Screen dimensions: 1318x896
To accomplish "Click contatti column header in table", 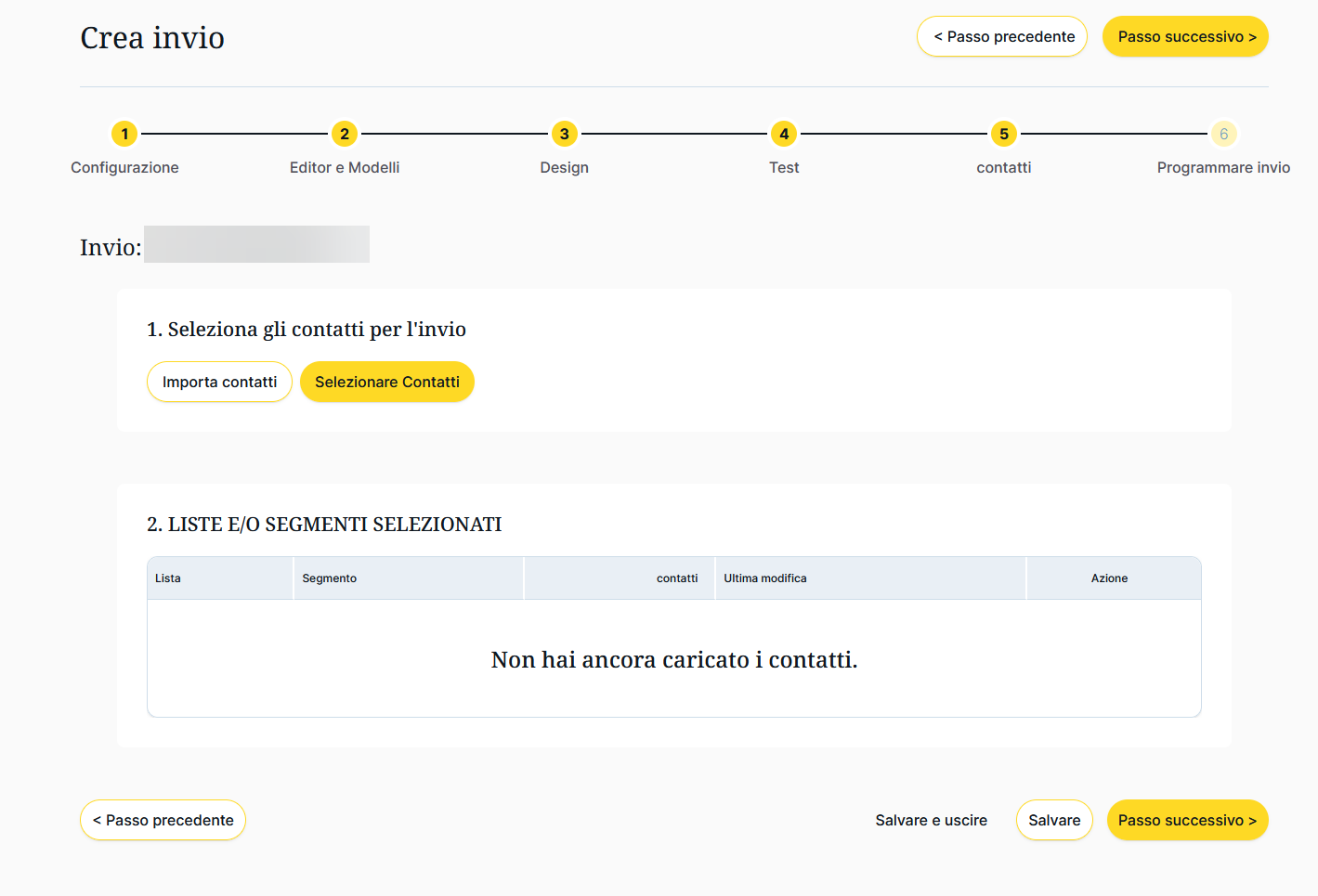I will (x=676, y=578).
